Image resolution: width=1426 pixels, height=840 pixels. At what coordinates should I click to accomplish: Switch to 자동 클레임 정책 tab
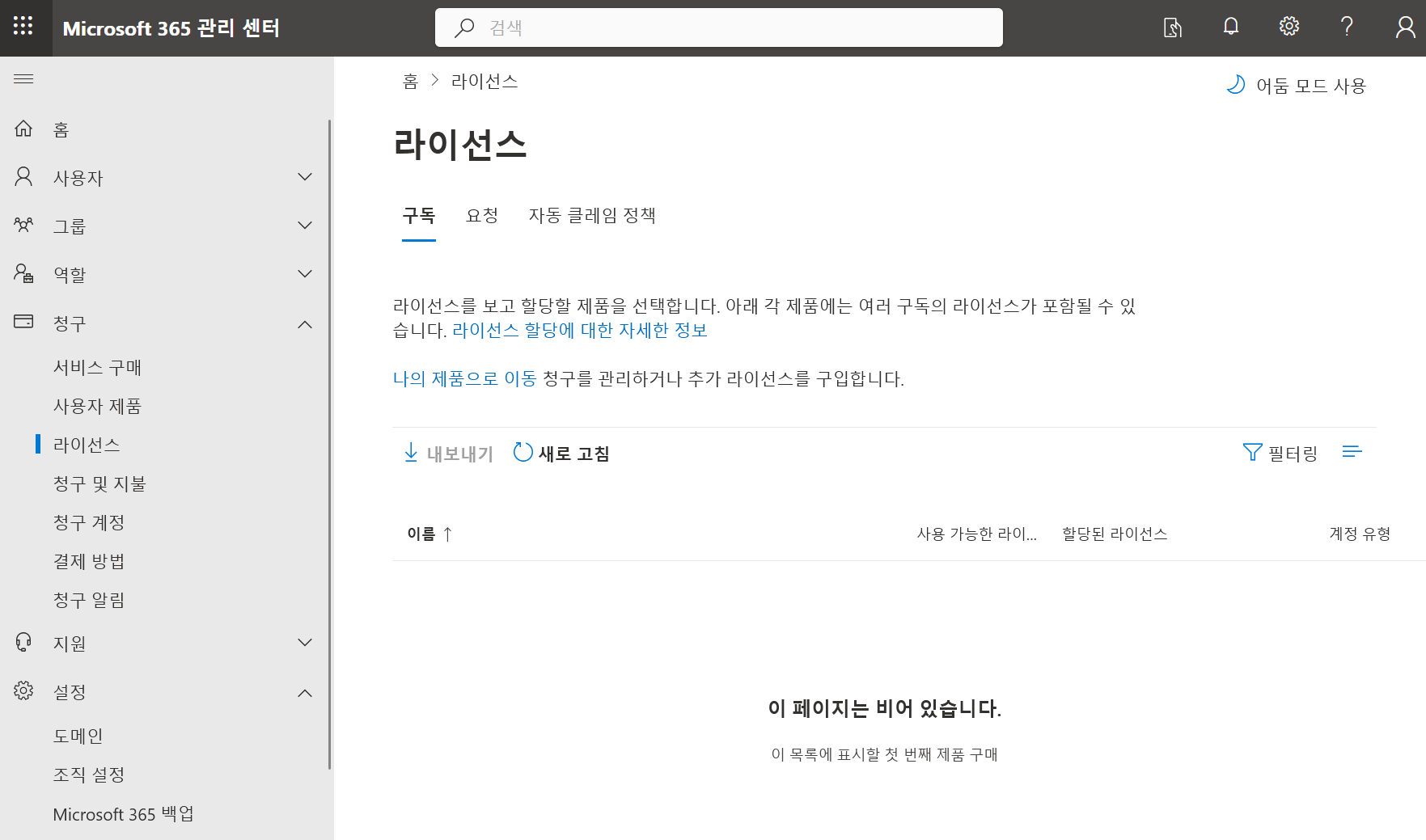point(592,215)
